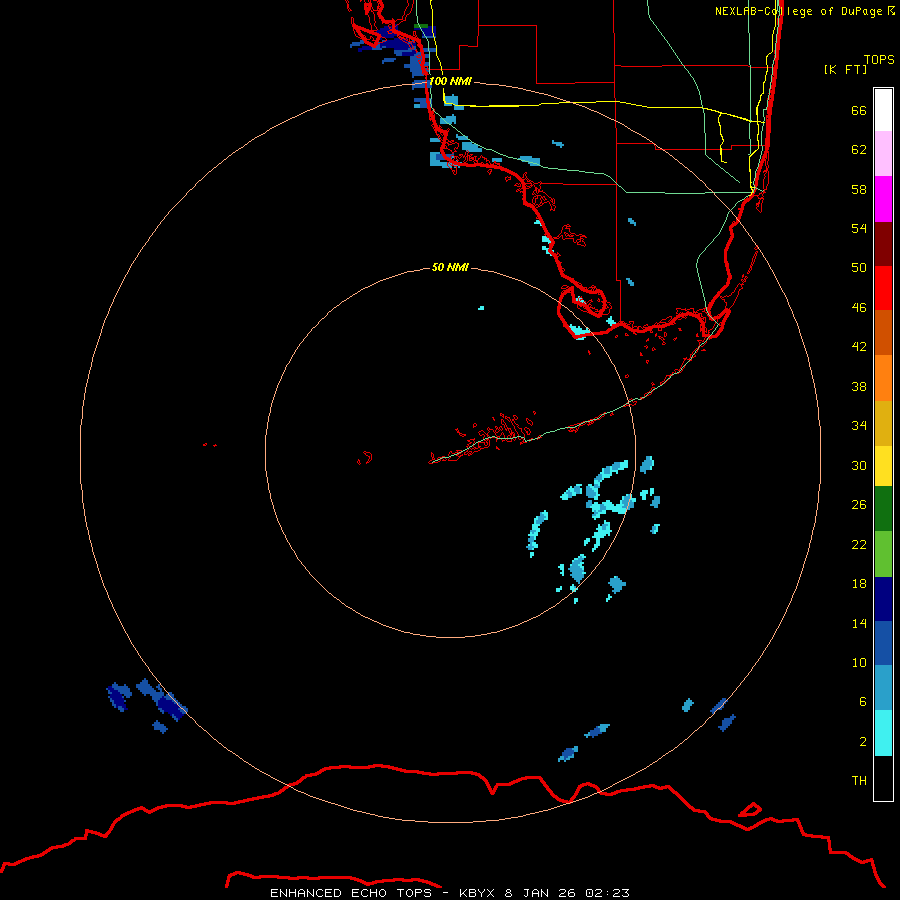Click the black threshold swatch at bar bottom
900x900 pixels.
(x=883, y=778)
